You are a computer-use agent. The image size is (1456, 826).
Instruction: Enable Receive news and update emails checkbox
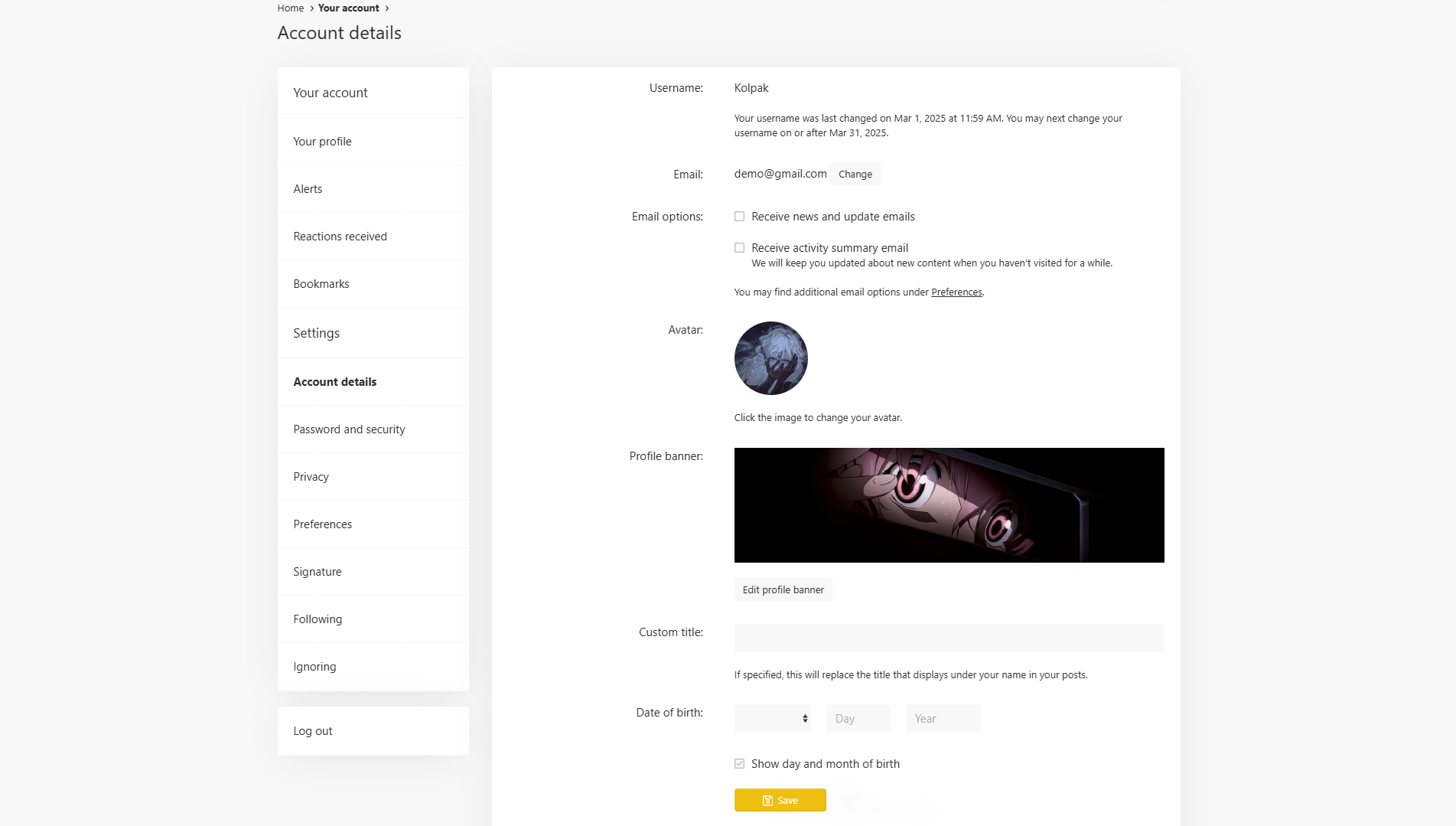(739, 217)
